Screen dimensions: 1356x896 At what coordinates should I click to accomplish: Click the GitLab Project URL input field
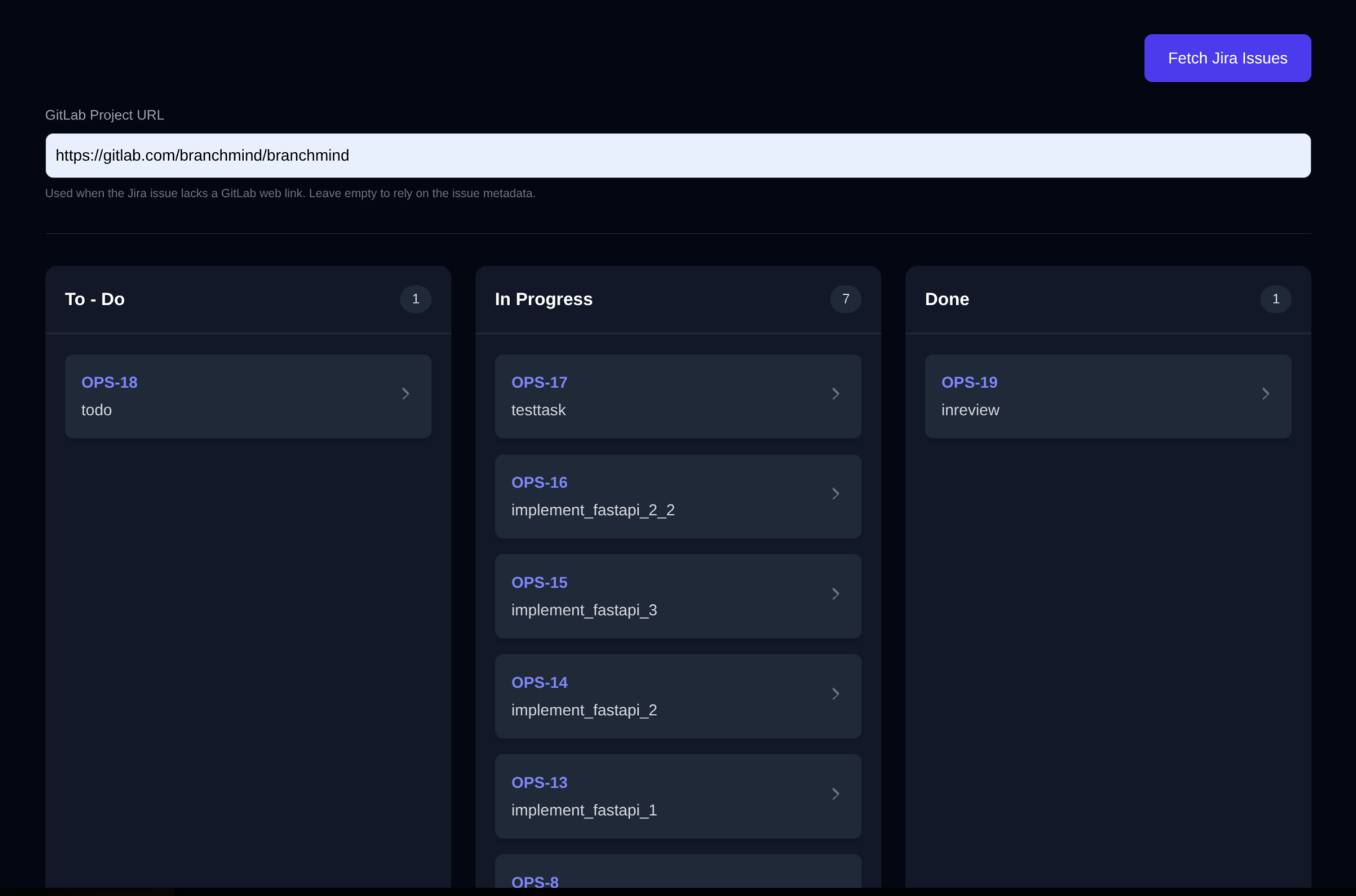tap(677, 156)
